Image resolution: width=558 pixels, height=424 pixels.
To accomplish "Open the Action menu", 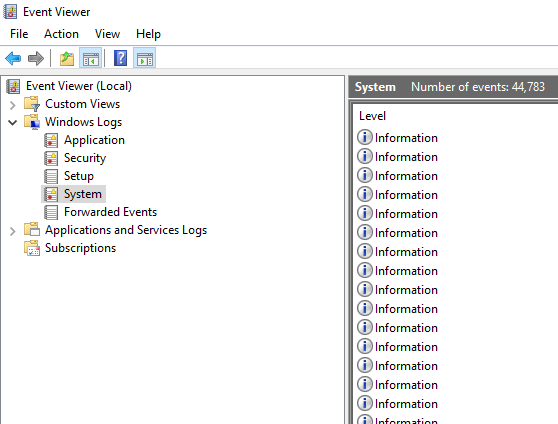I will point(61,34).
